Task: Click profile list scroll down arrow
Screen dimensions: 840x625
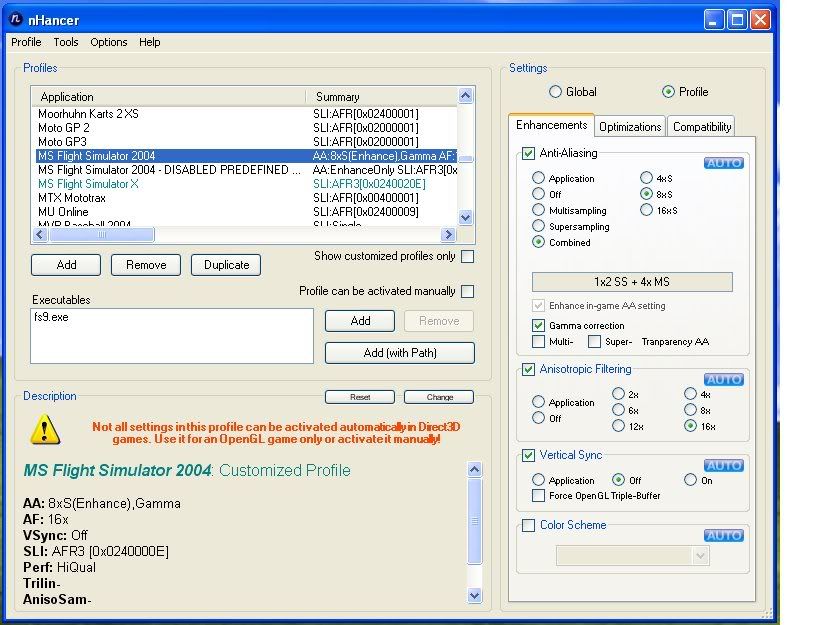Action: [x=466, y=217]
